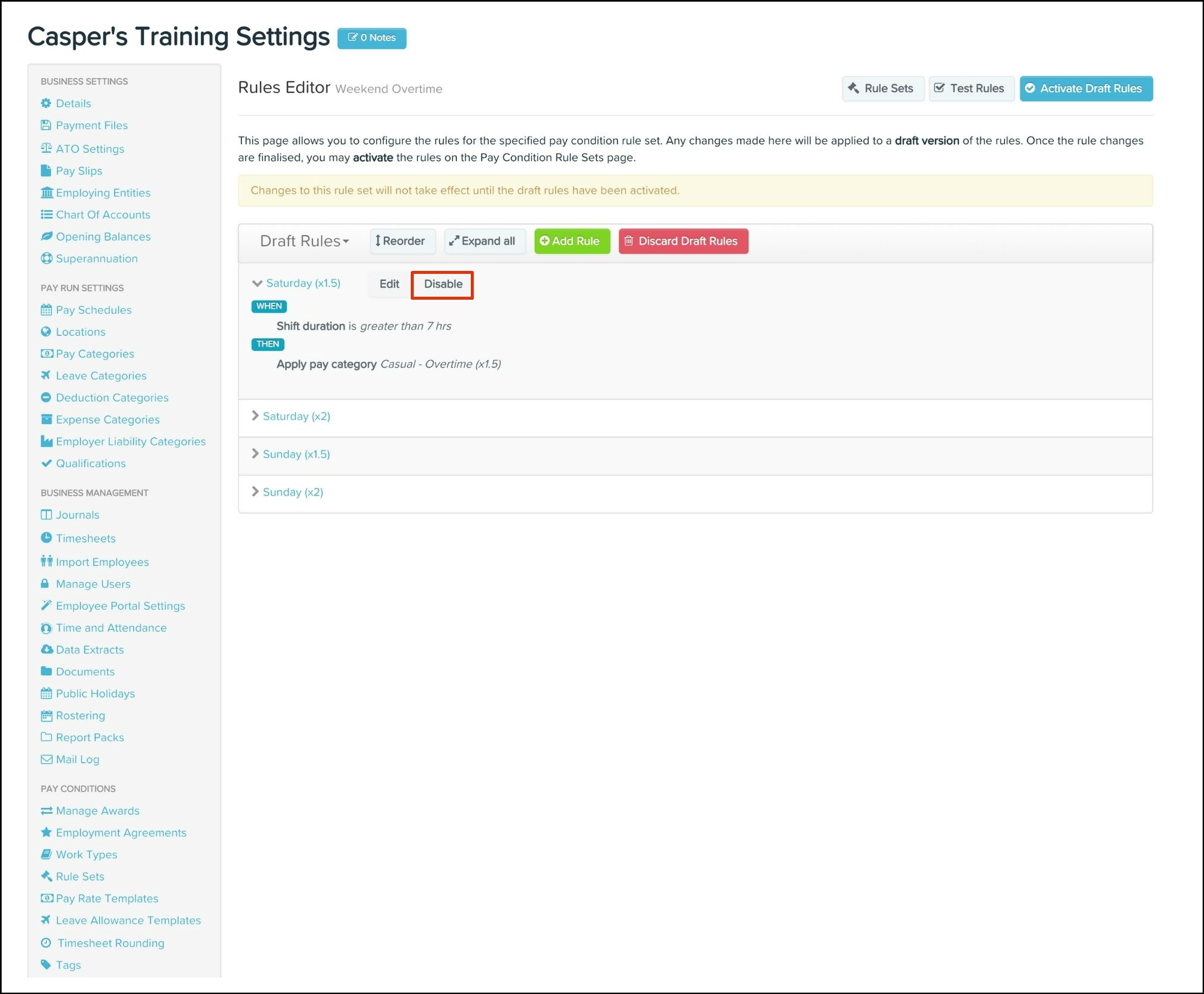
Task: Click the Tags icon in sidebar
Action: 46,965
